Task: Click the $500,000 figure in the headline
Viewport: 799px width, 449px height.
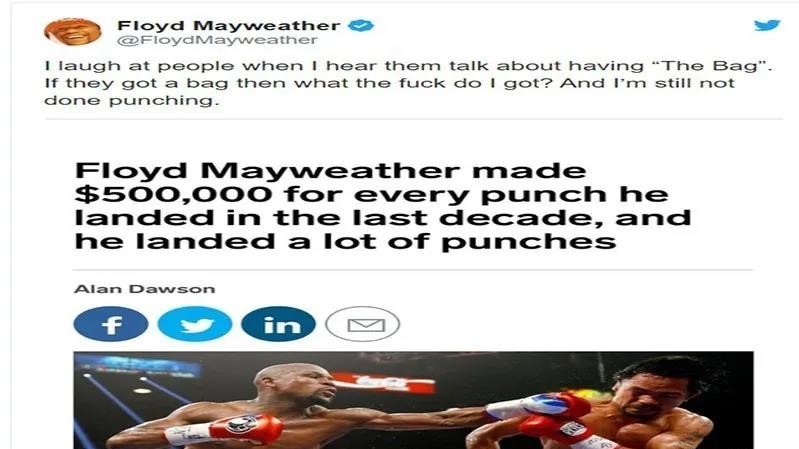Action: coord(173,194)
